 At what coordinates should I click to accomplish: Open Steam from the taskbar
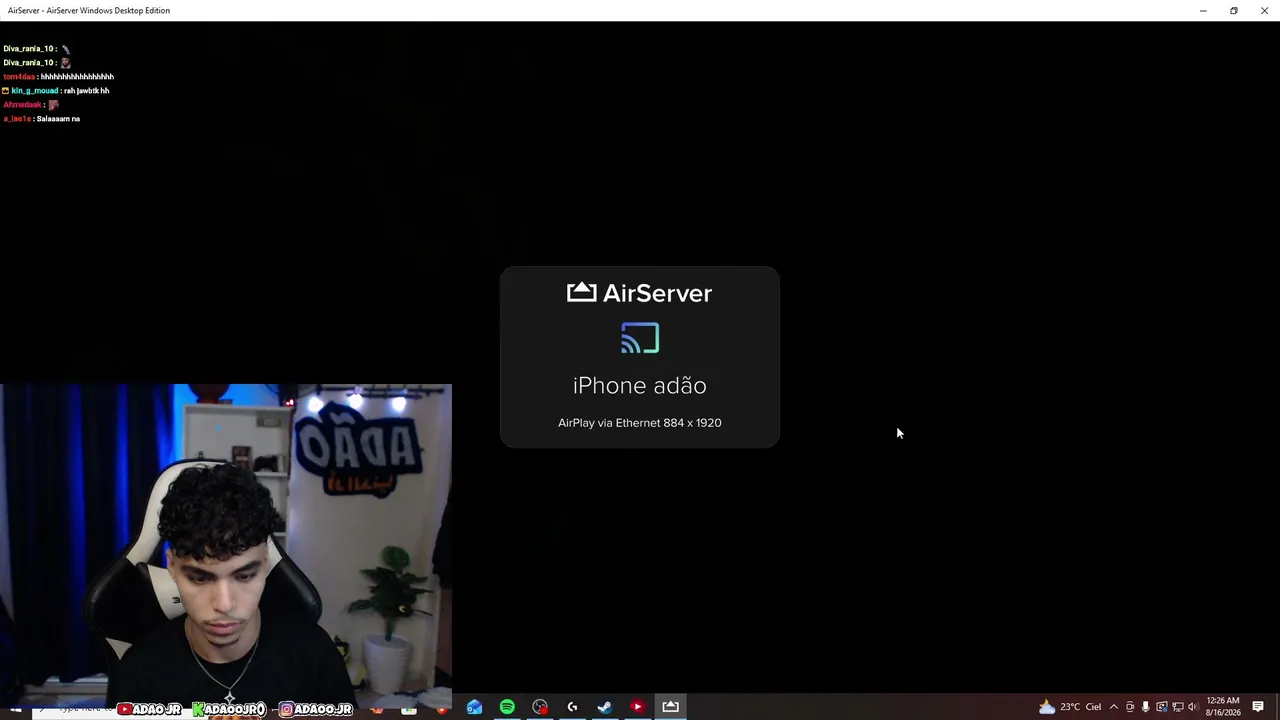[x=605, y=707]
